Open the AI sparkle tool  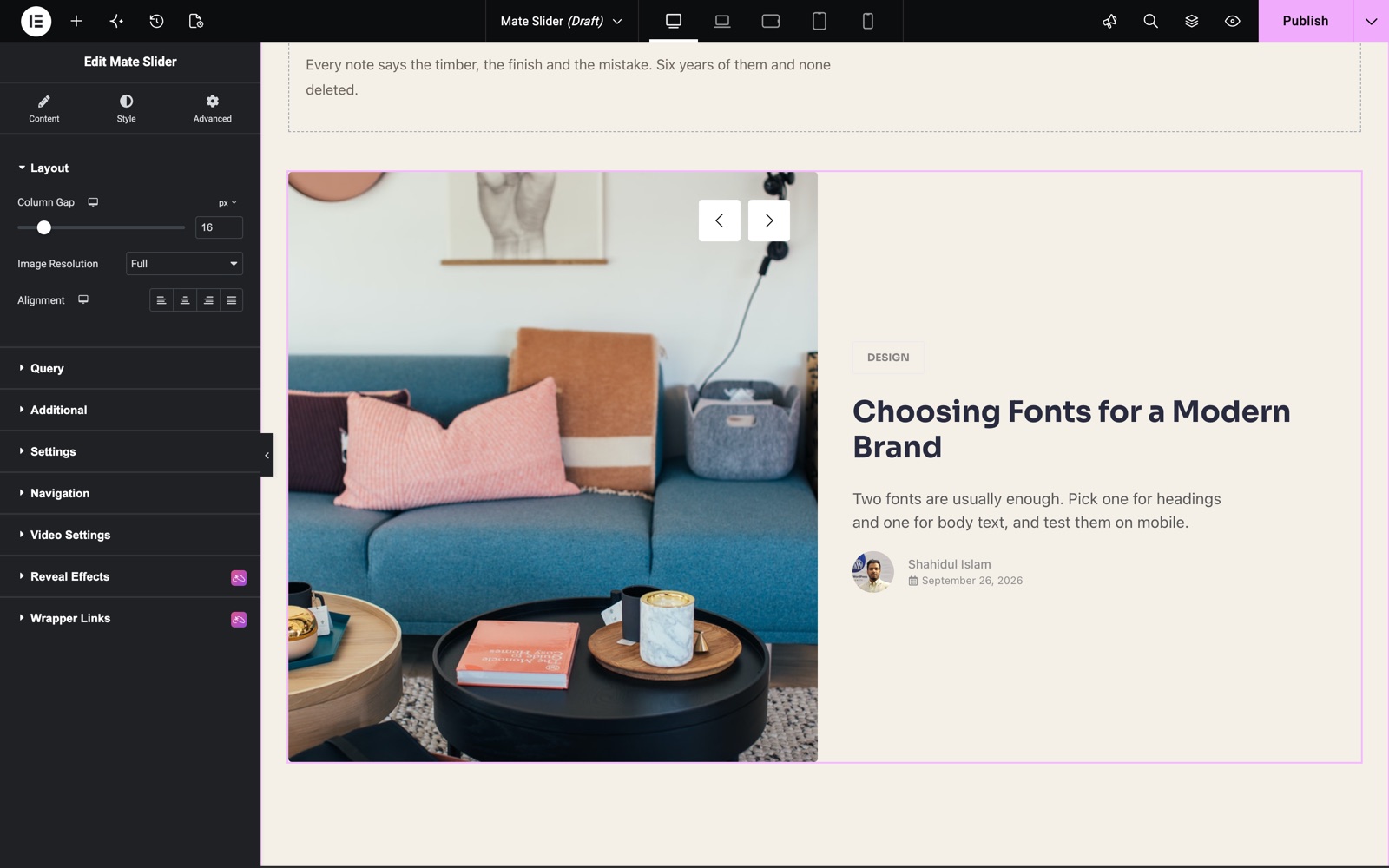116,21
